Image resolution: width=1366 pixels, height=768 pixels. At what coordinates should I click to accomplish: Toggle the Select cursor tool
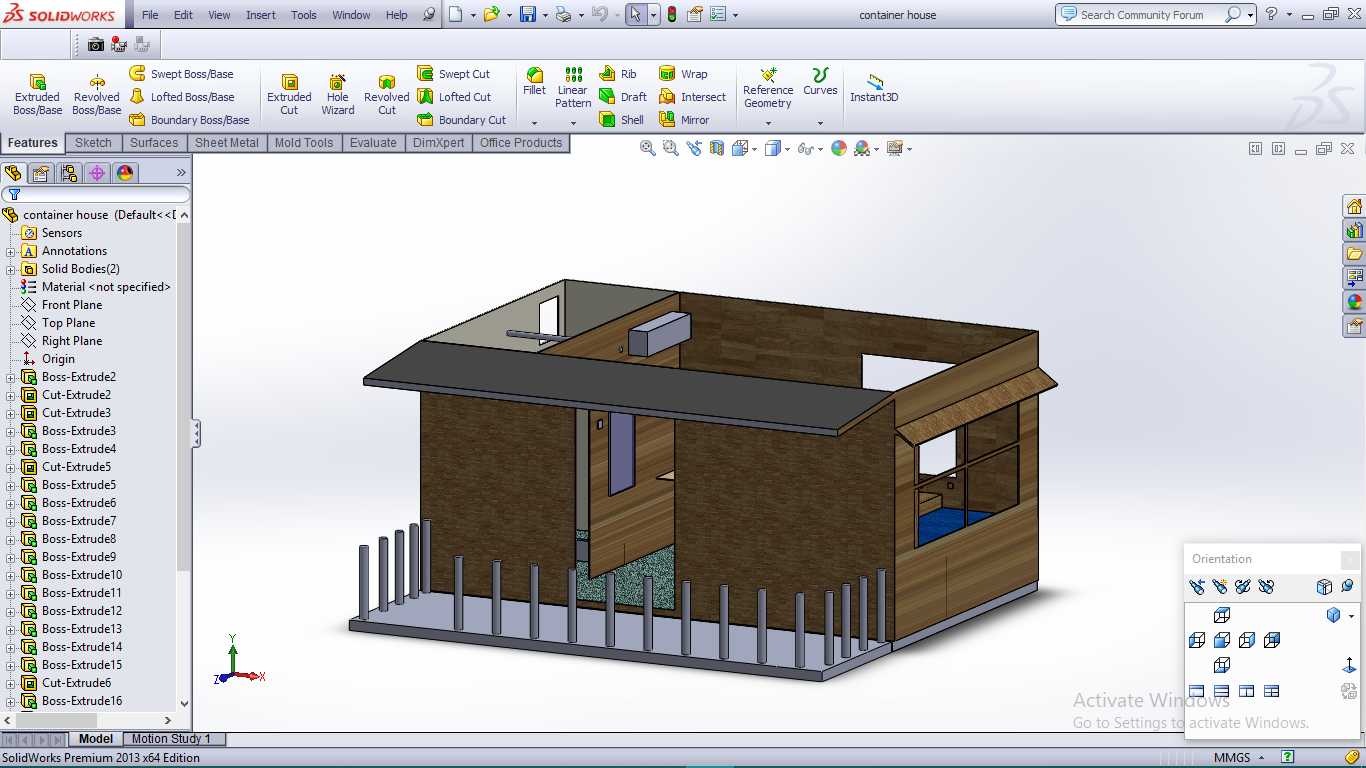(636, 15)
